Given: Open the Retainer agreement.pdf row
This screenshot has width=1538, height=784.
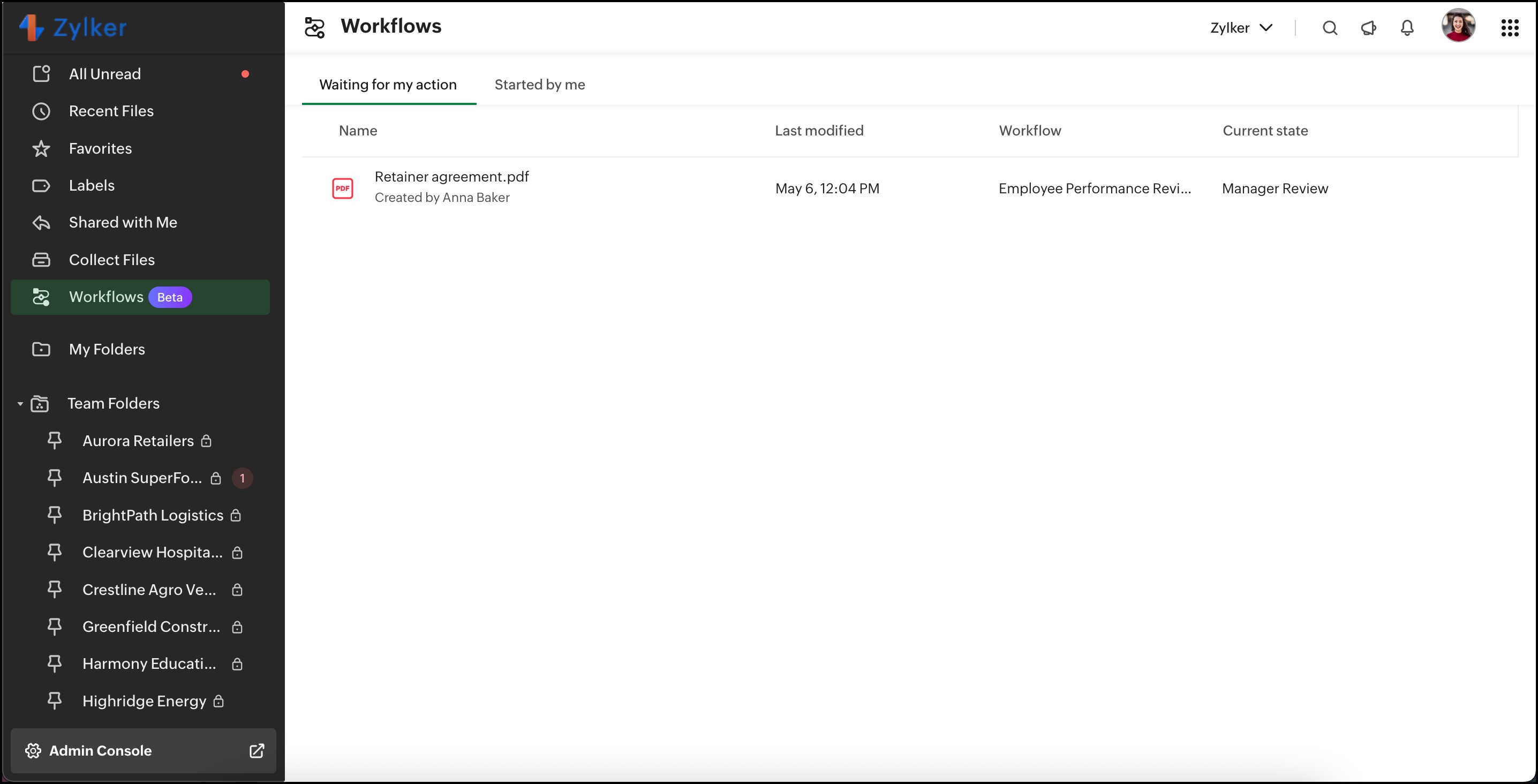Looking at the screenshot, I should (x=451, y=177).
